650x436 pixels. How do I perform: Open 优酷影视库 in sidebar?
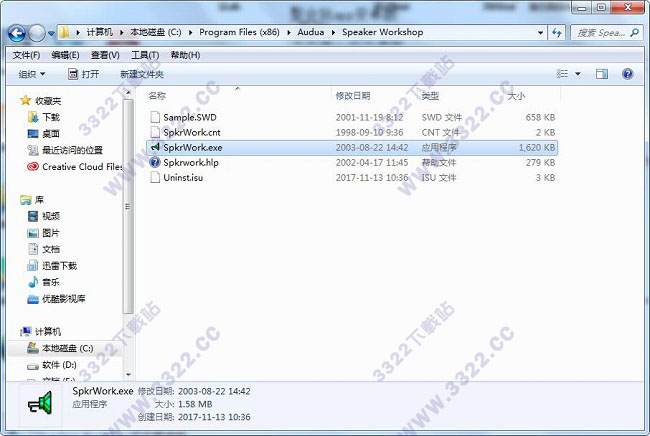(63, 299)
